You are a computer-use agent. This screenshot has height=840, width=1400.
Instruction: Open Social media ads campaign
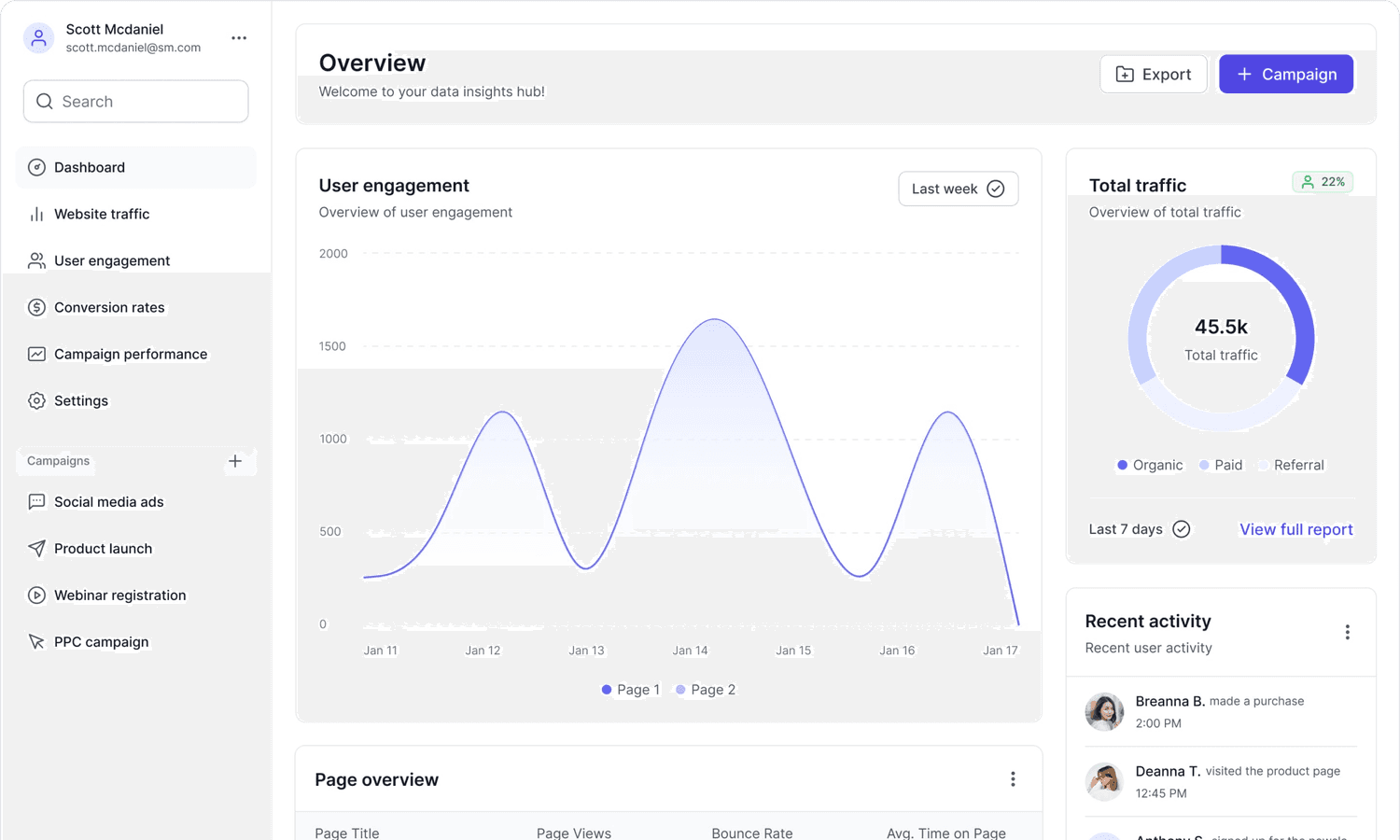[x=108, y=501]
